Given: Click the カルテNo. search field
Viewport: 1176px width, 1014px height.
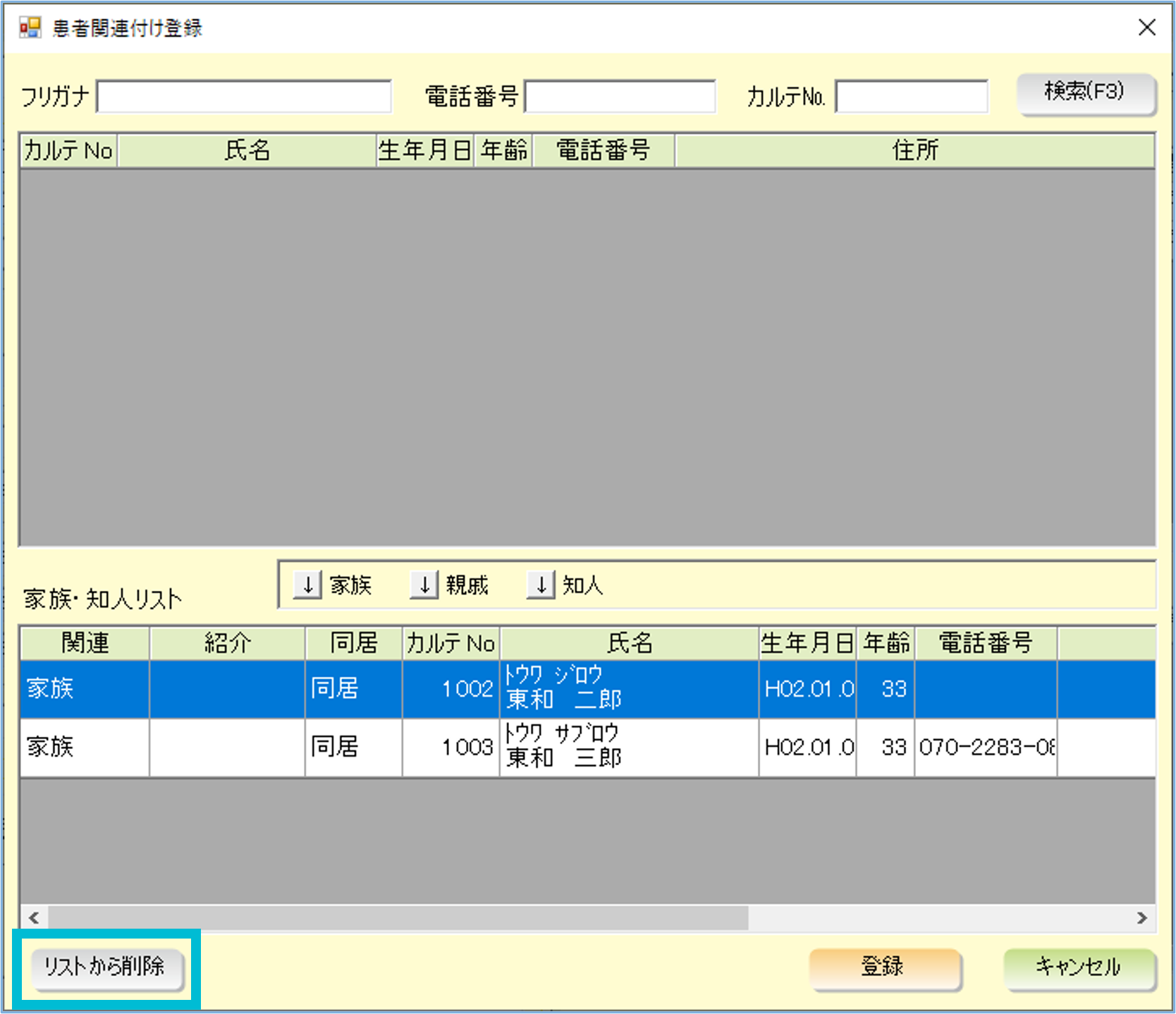Looking at the screenshot, I should pos(911,97).
